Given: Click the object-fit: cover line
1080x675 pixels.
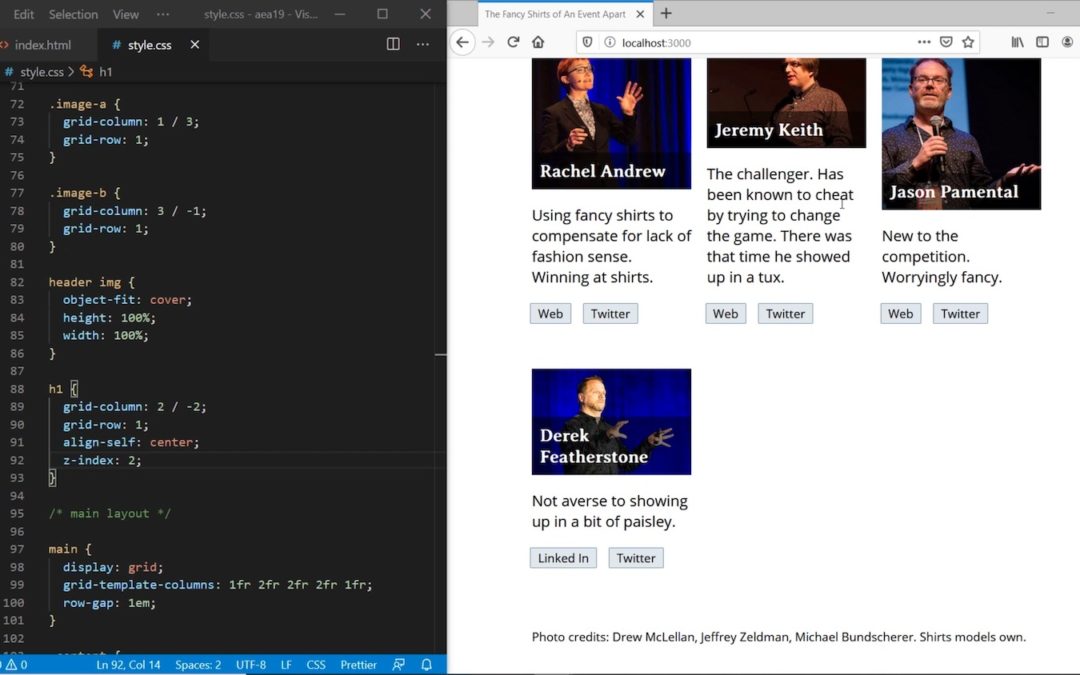Looking at the screenshot, I should [127, 300].
